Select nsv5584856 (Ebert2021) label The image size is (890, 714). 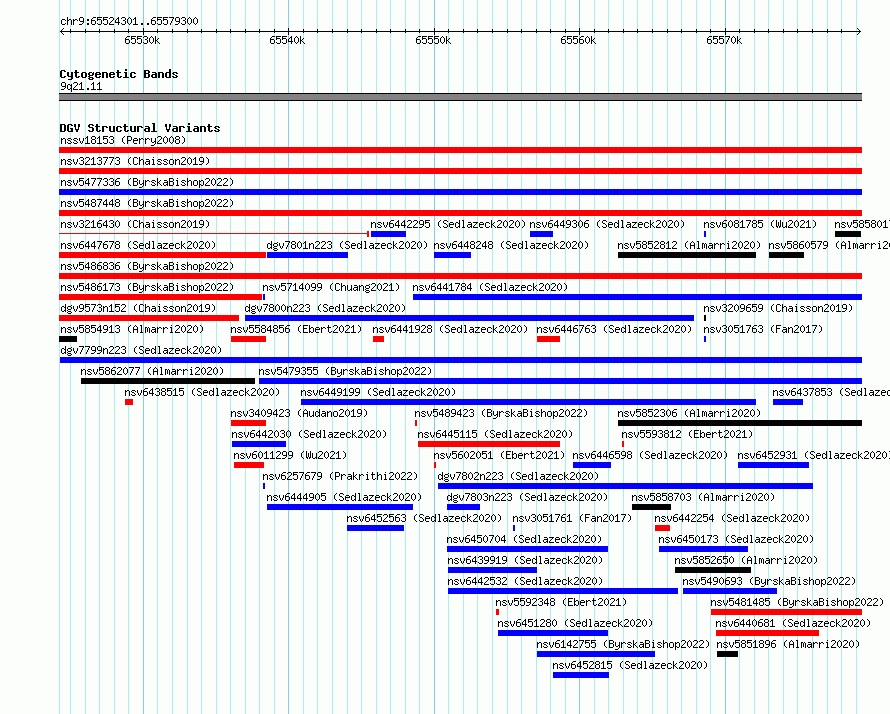[296, 329]
